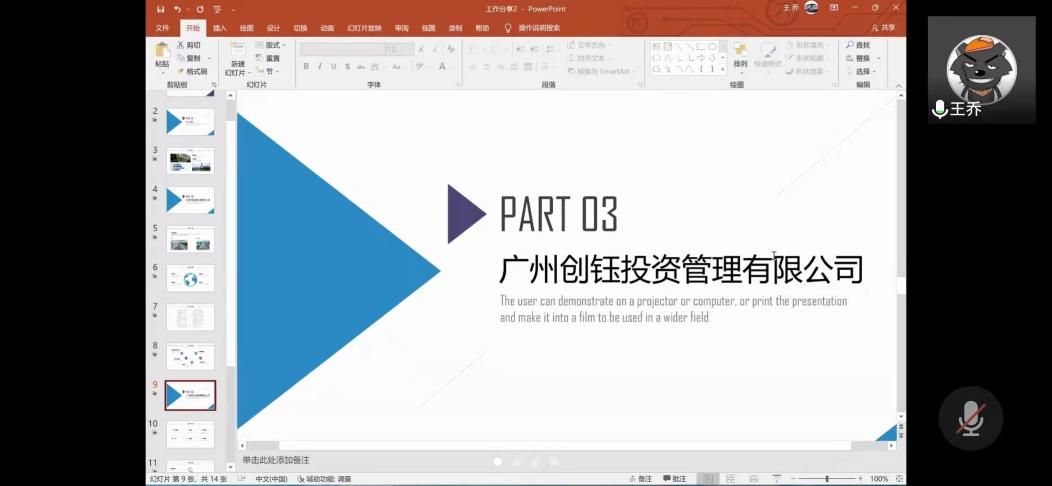Click 中文(中国) language indicator
The width and height of the screenshot is (1052, 486).
(271, 479)
